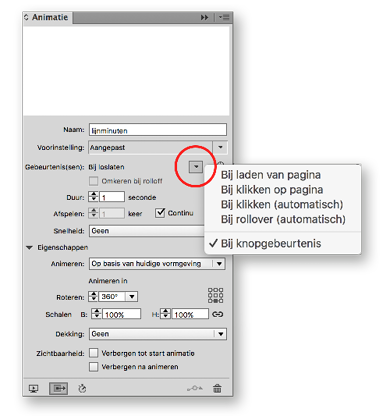This screenshot has height=419, width=383.
Task: Click the Naam field containing lijnminuten
Action: click(x=158, y=130)
